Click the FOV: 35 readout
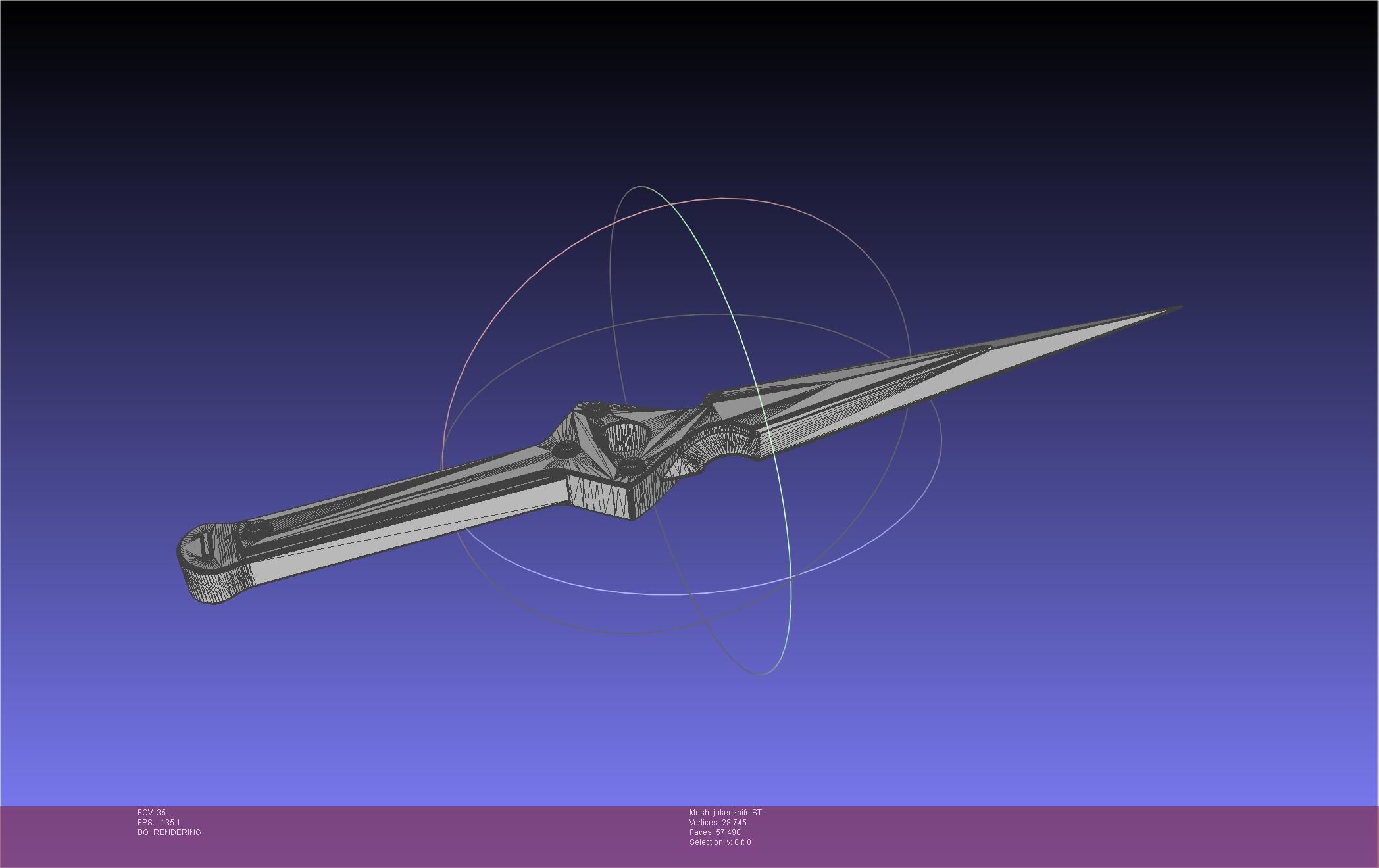This screenshot has width=1379, height=868. point(151,813)
